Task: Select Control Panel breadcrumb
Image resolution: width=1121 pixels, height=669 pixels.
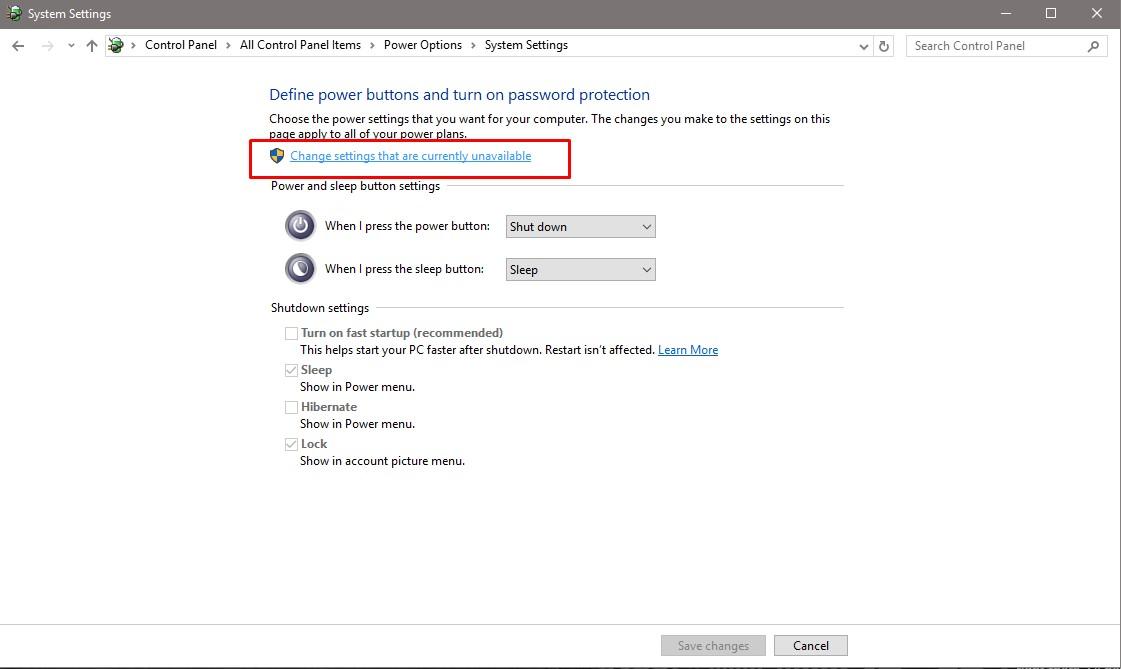Action: [181, 45]
